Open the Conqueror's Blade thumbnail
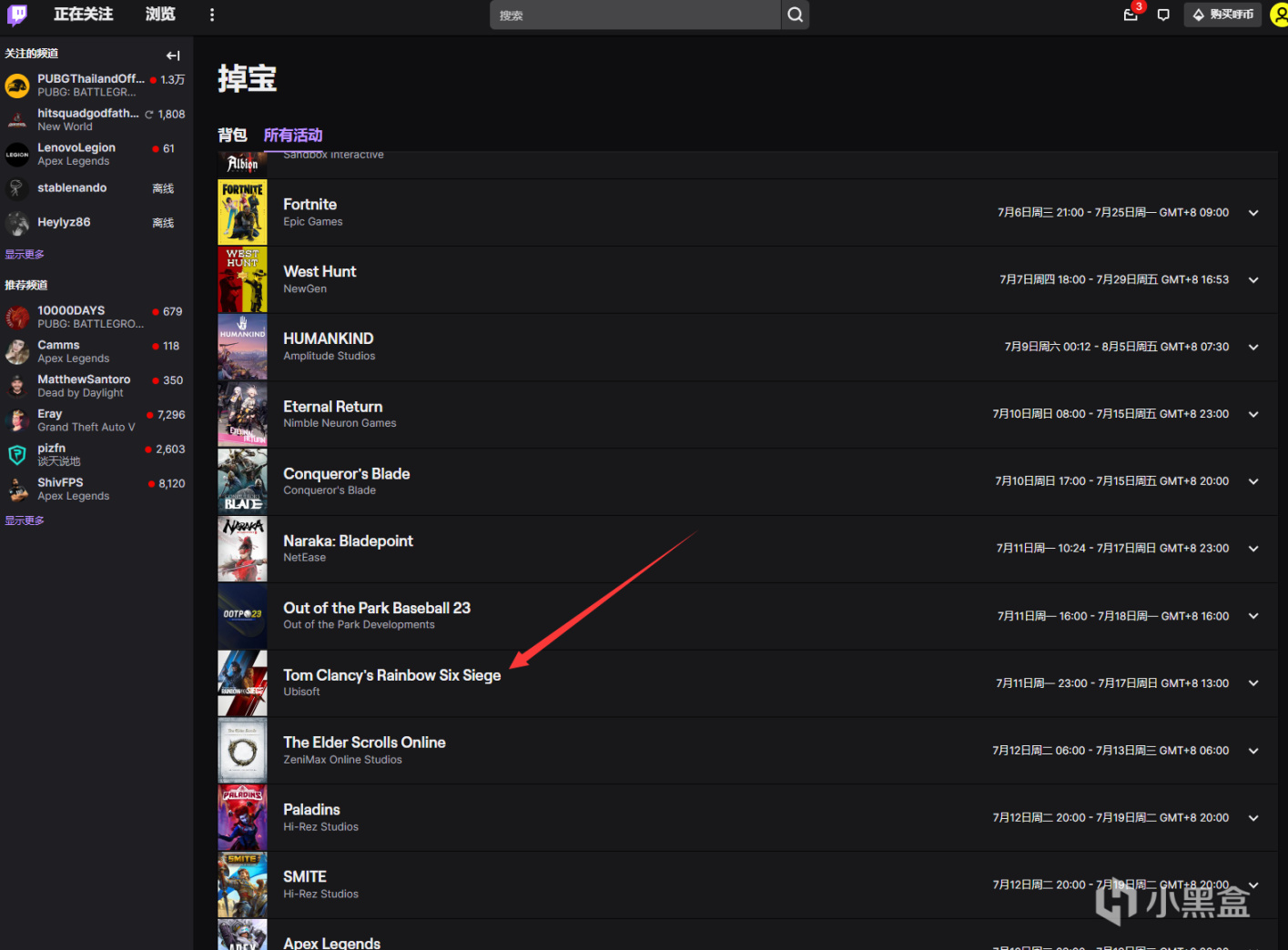 click(242, 481)
